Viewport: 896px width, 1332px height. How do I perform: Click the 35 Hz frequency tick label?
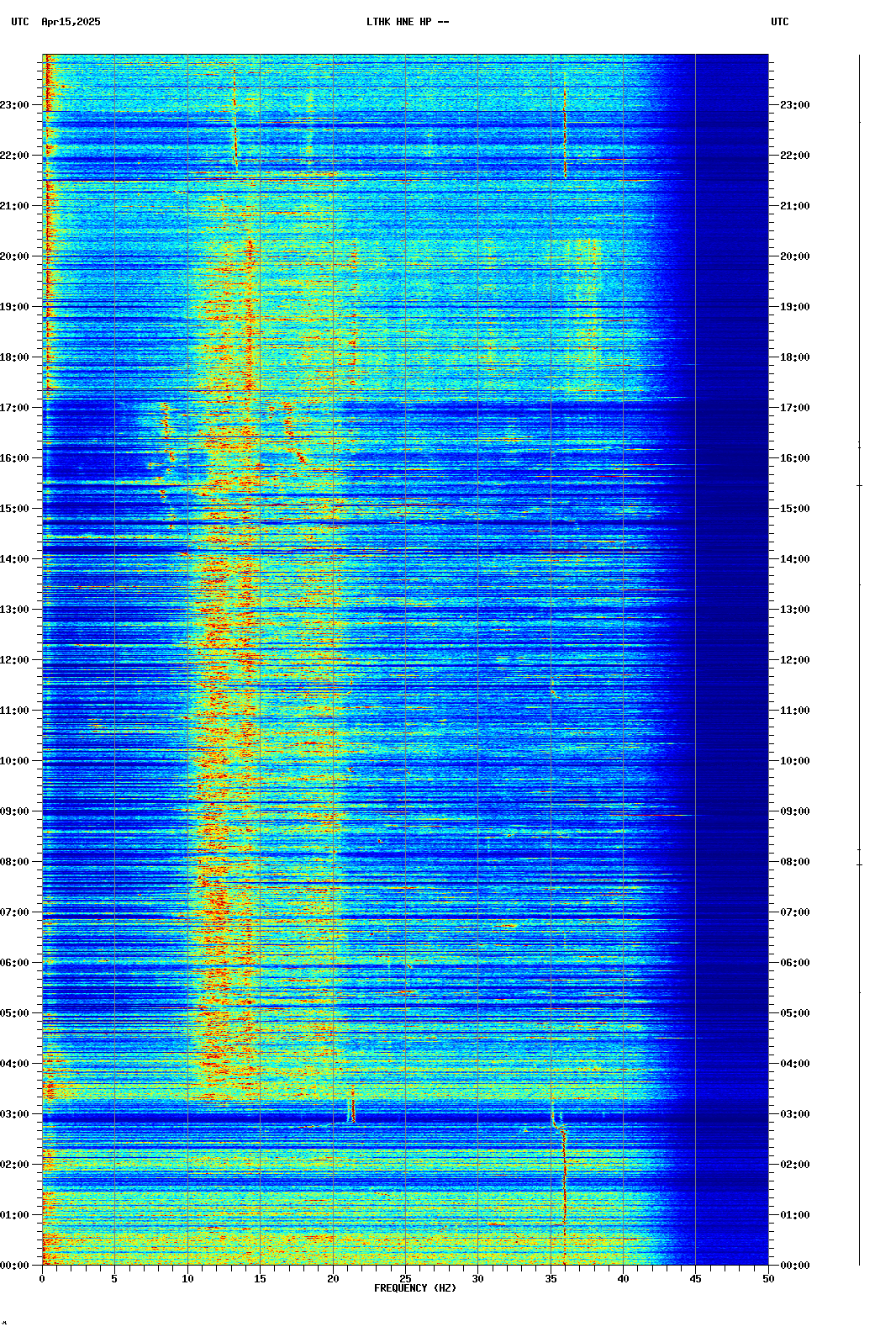coord(551,1279)
